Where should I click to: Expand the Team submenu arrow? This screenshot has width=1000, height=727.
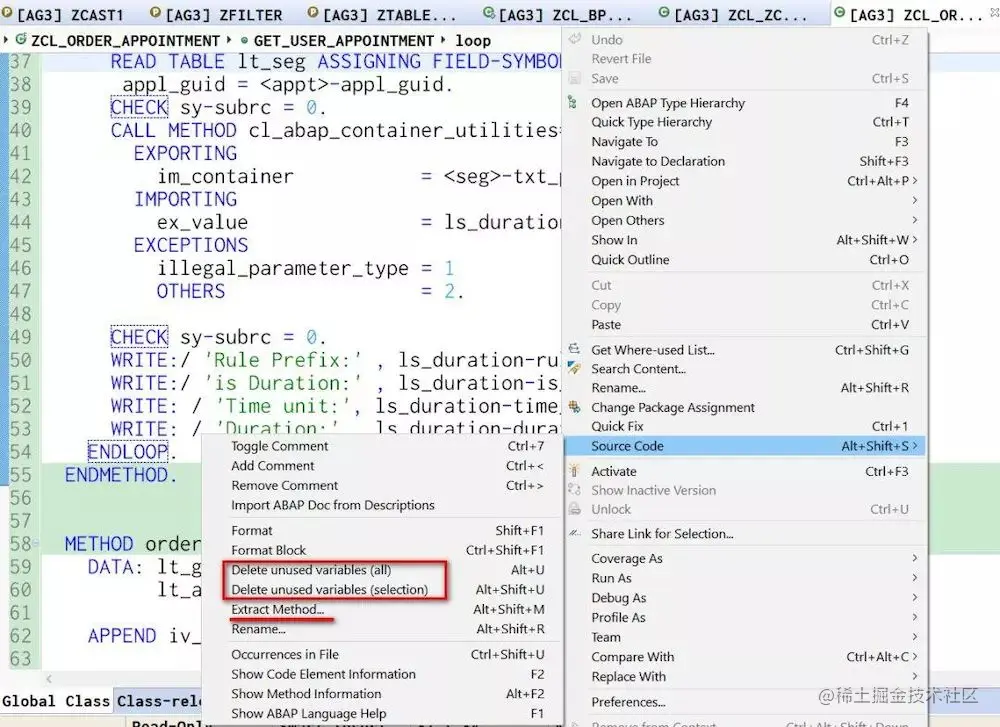915,637
